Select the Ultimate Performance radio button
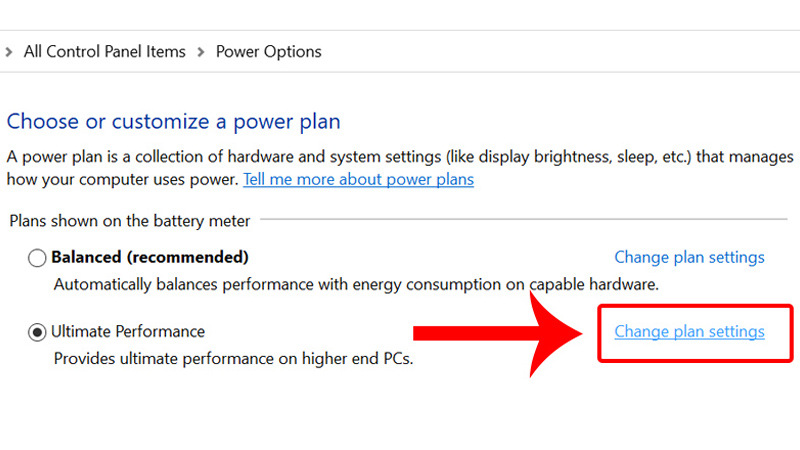Viewport: 800px width, 450px height. point(37,332)
